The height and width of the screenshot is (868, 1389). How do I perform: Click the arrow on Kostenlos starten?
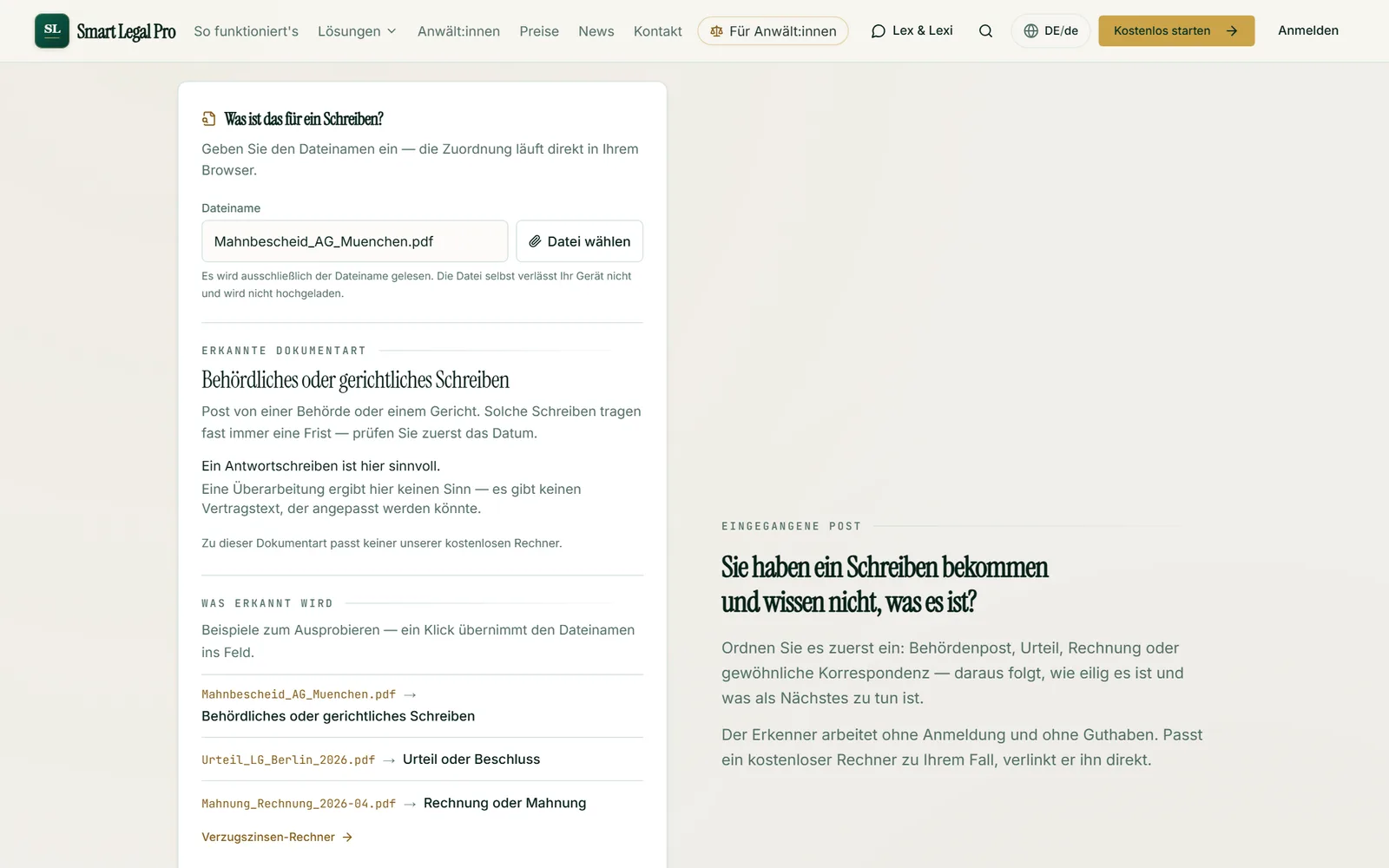1231,31
